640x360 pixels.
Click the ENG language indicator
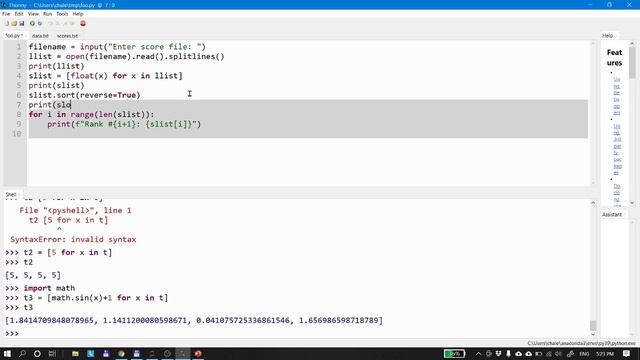[584, 354]
